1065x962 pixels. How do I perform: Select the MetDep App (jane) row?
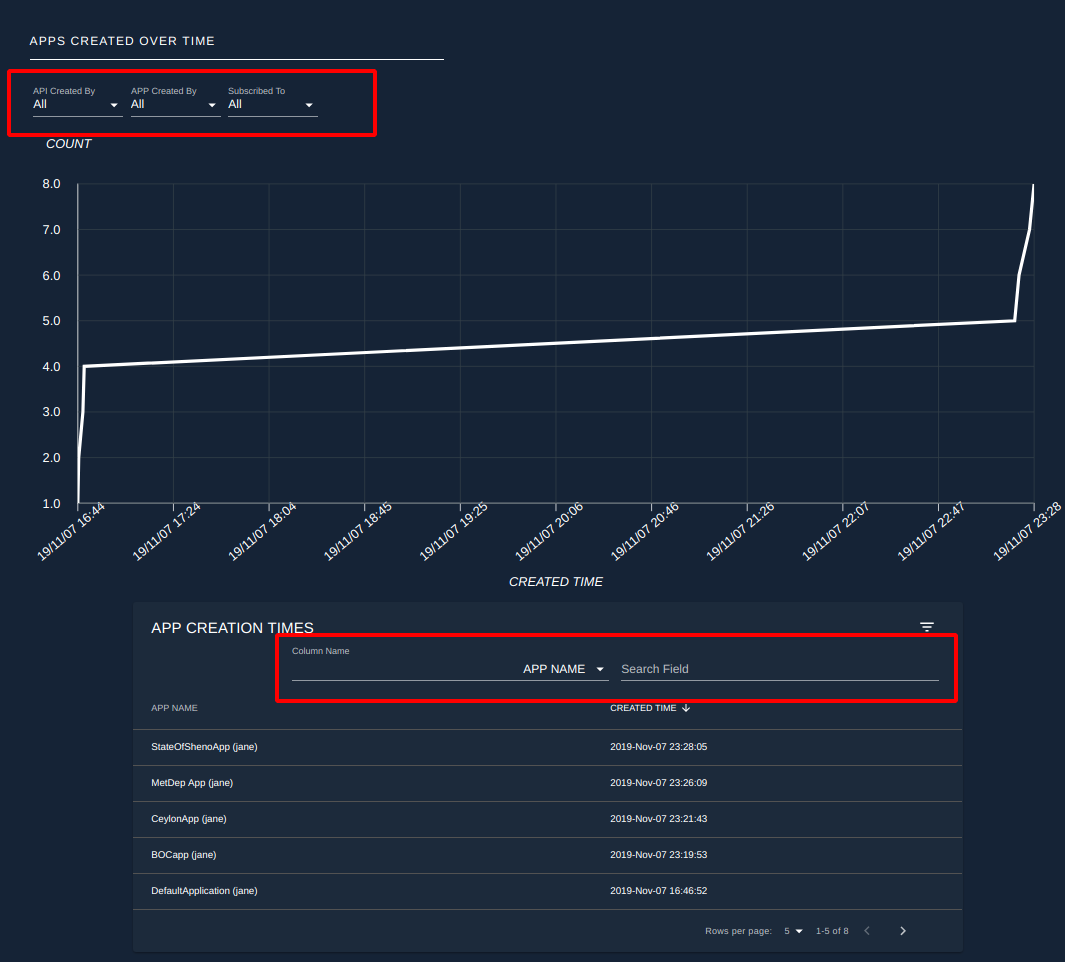pyautogui.click(x=547, y=783)
